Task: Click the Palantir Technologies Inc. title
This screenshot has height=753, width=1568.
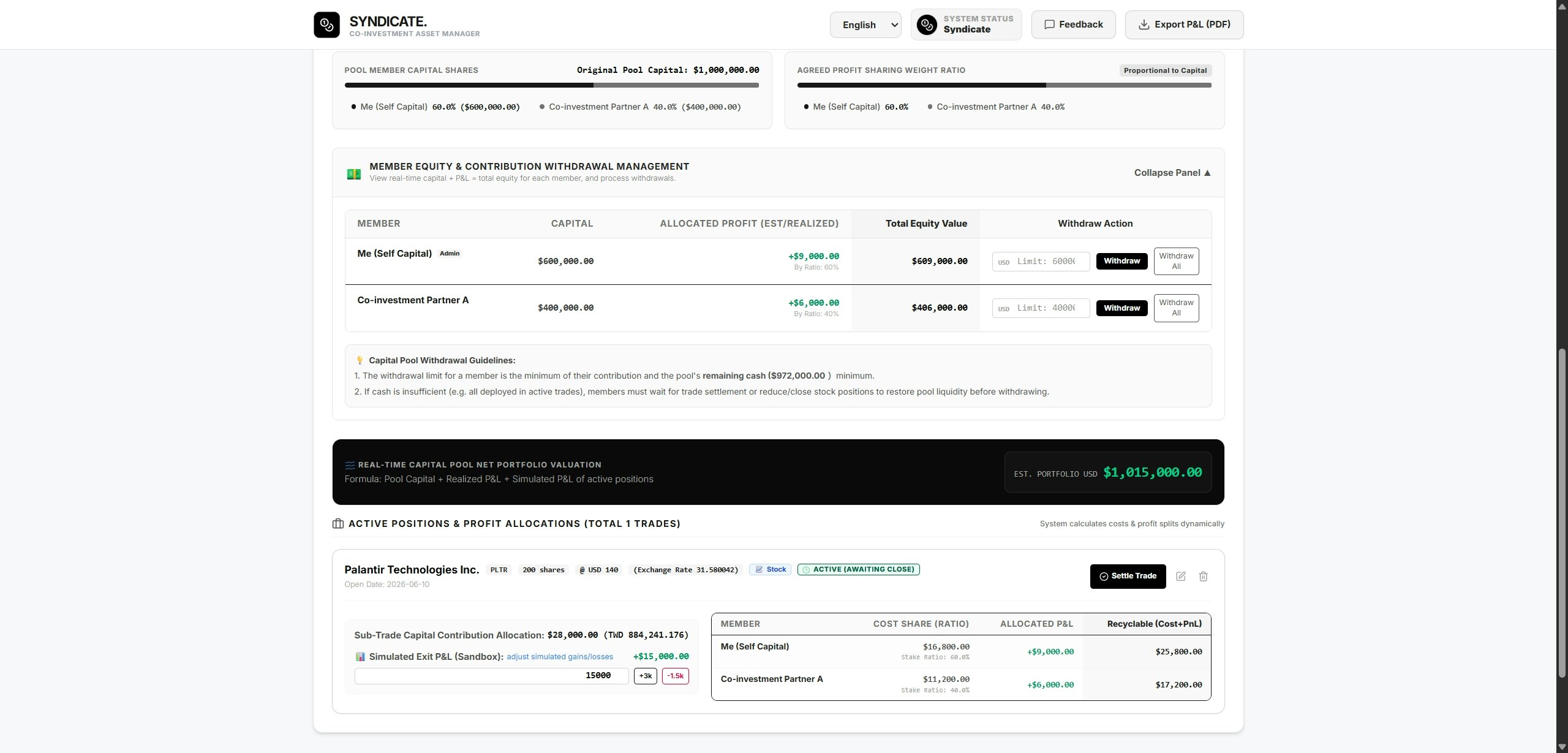Action: [412, 570]
